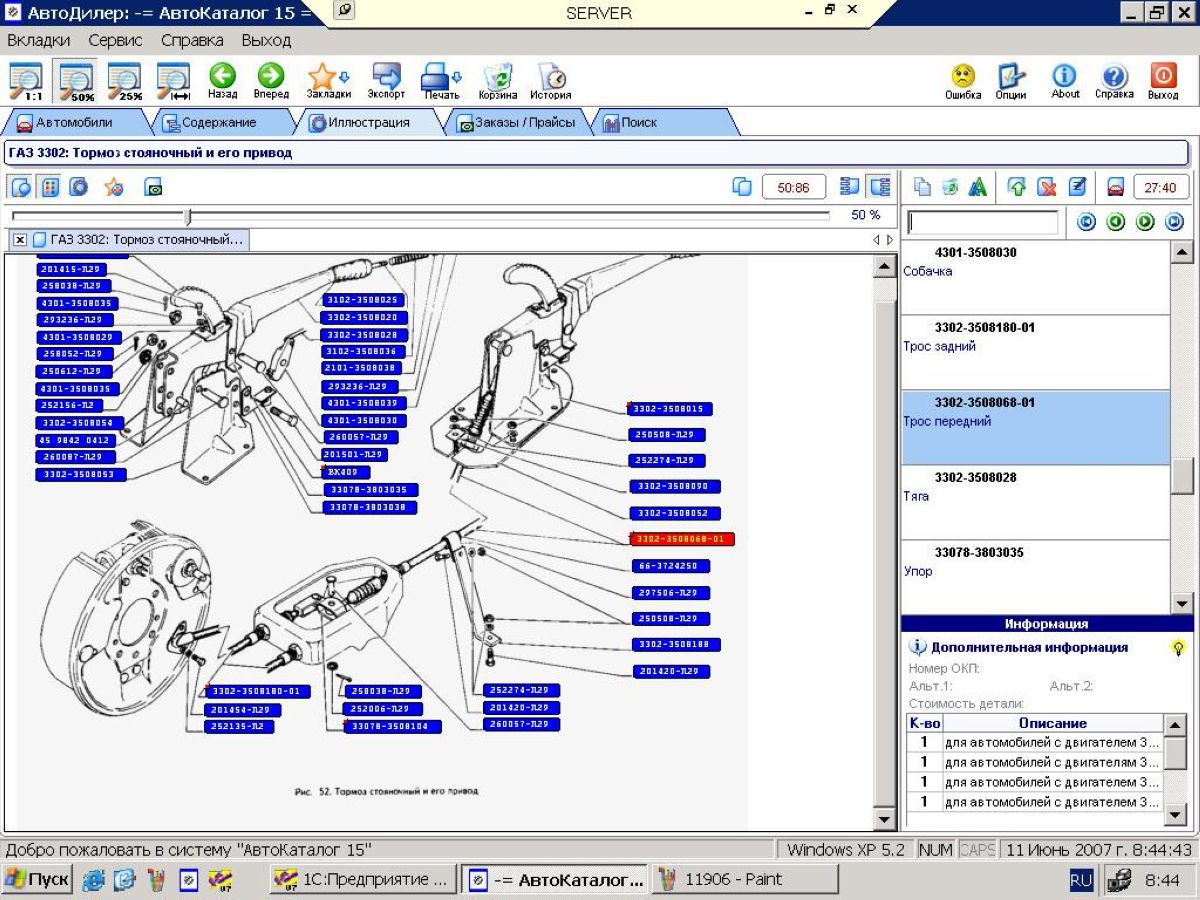Switch to the Иллюстрация tab
Screen dimensions: 1200x900
369,123
